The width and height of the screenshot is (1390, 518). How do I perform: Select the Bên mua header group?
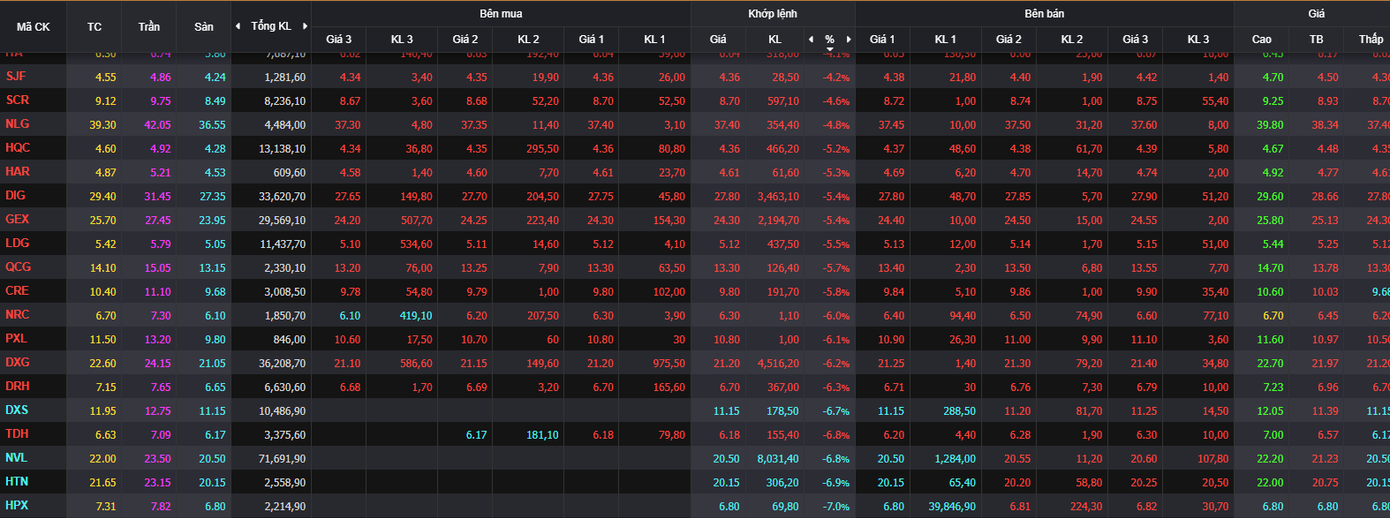[500, 13]
